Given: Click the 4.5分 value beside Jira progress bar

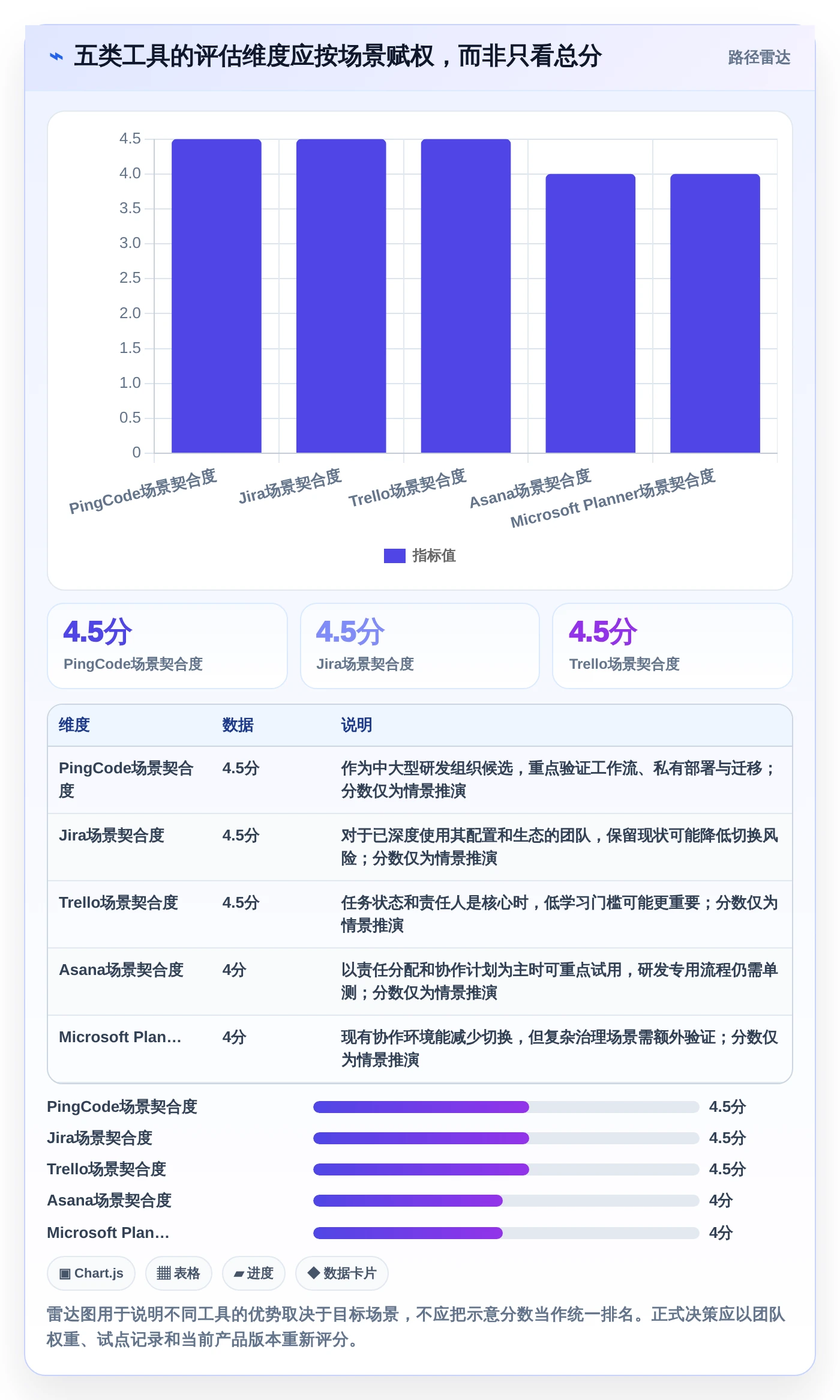Looking at the screenshot, I should pos(727,1138).
